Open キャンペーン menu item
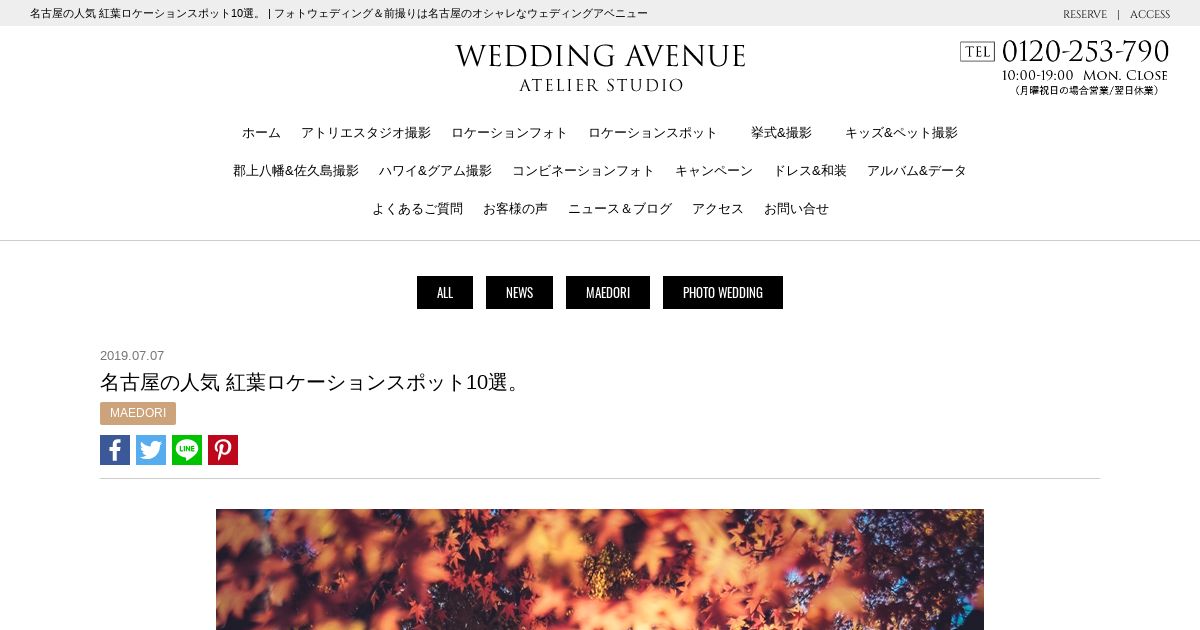This screenshot has height=630, width=1200. click(714, 171)
